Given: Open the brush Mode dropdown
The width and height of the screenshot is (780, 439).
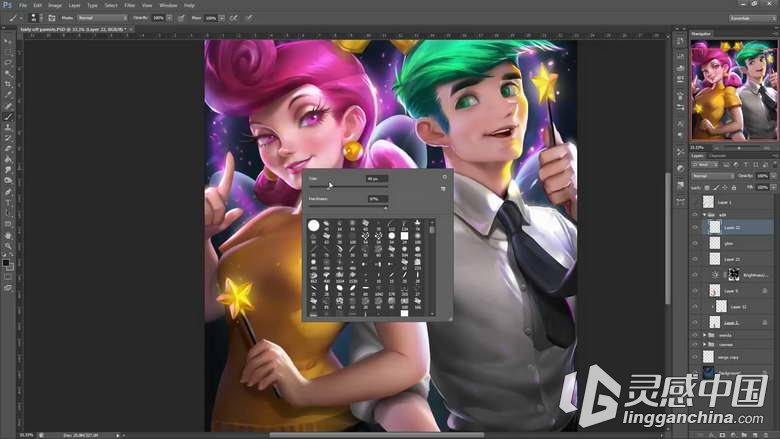Looking at the screenshot, I should 102,18.
